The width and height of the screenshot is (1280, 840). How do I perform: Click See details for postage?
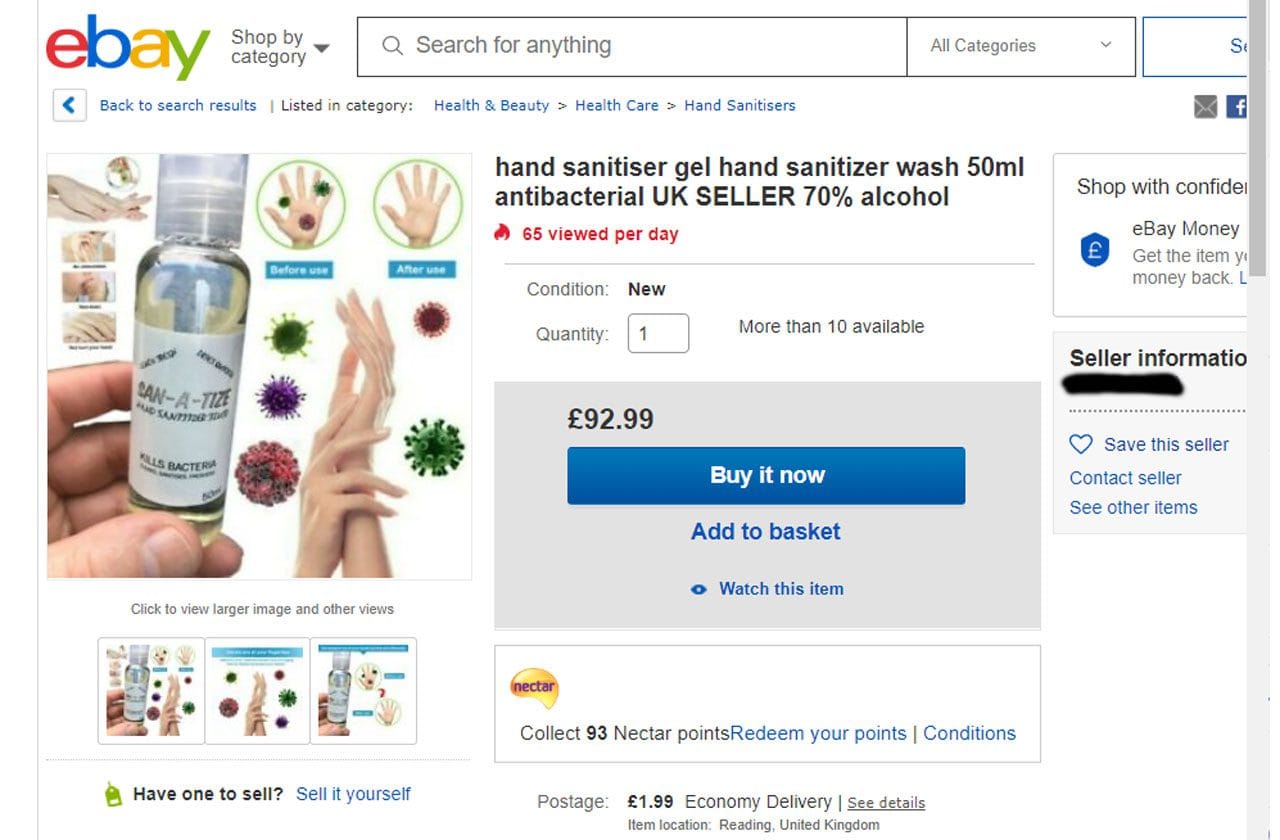(886, 803)
